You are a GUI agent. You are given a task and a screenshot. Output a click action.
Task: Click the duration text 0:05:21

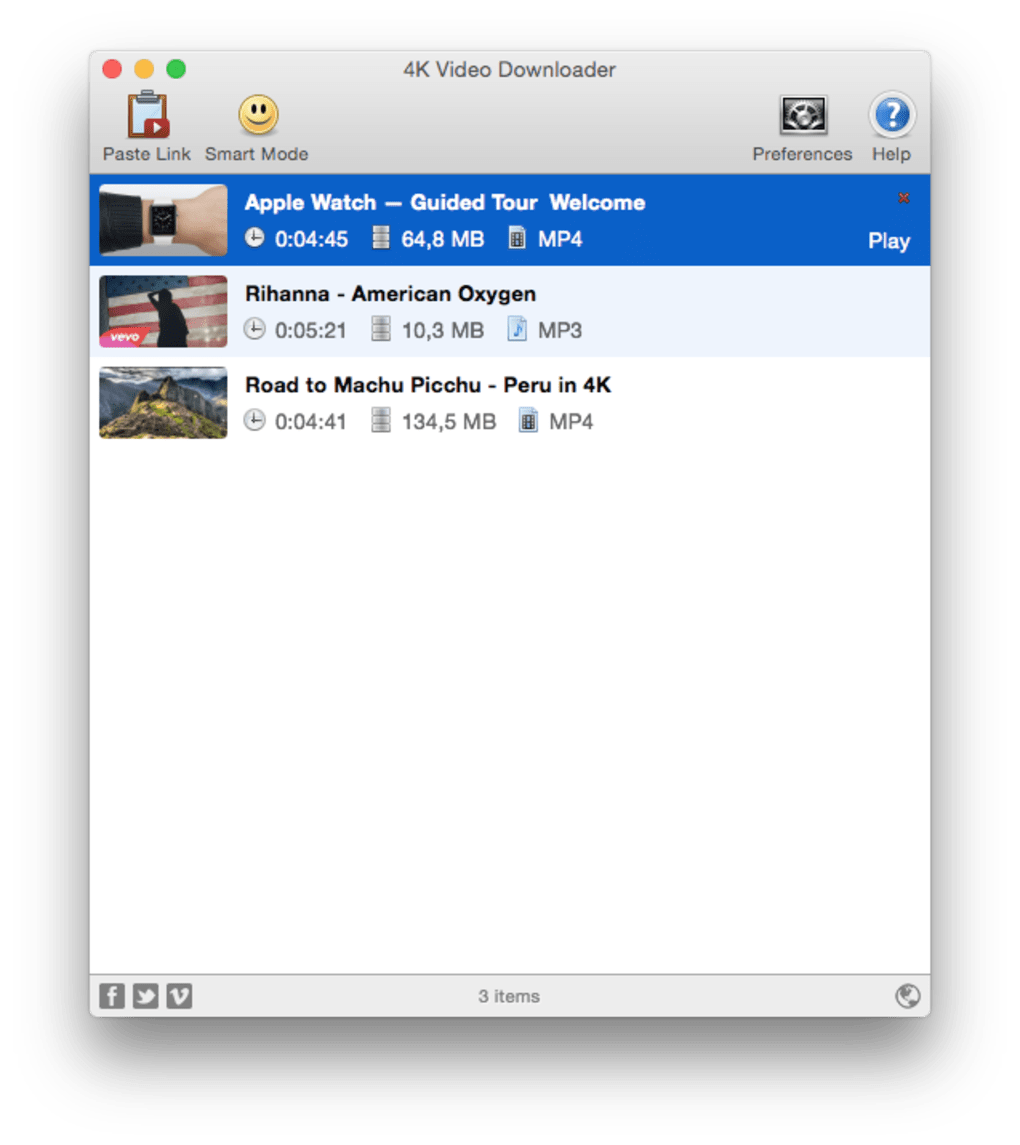click(310, 331)
